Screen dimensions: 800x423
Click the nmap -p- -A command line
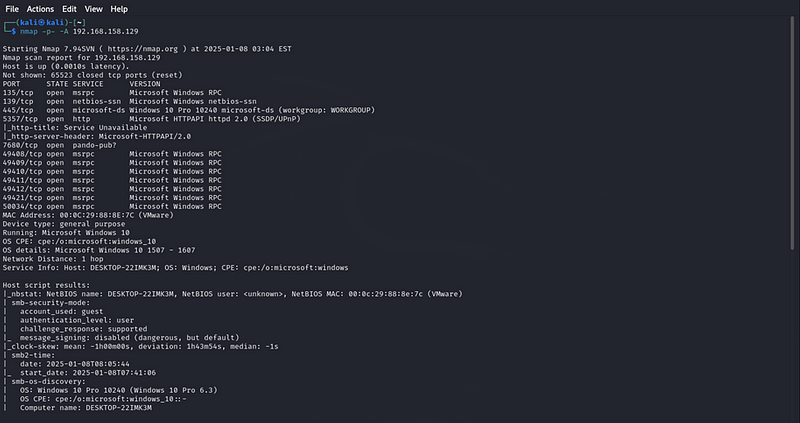pos(79,32)
